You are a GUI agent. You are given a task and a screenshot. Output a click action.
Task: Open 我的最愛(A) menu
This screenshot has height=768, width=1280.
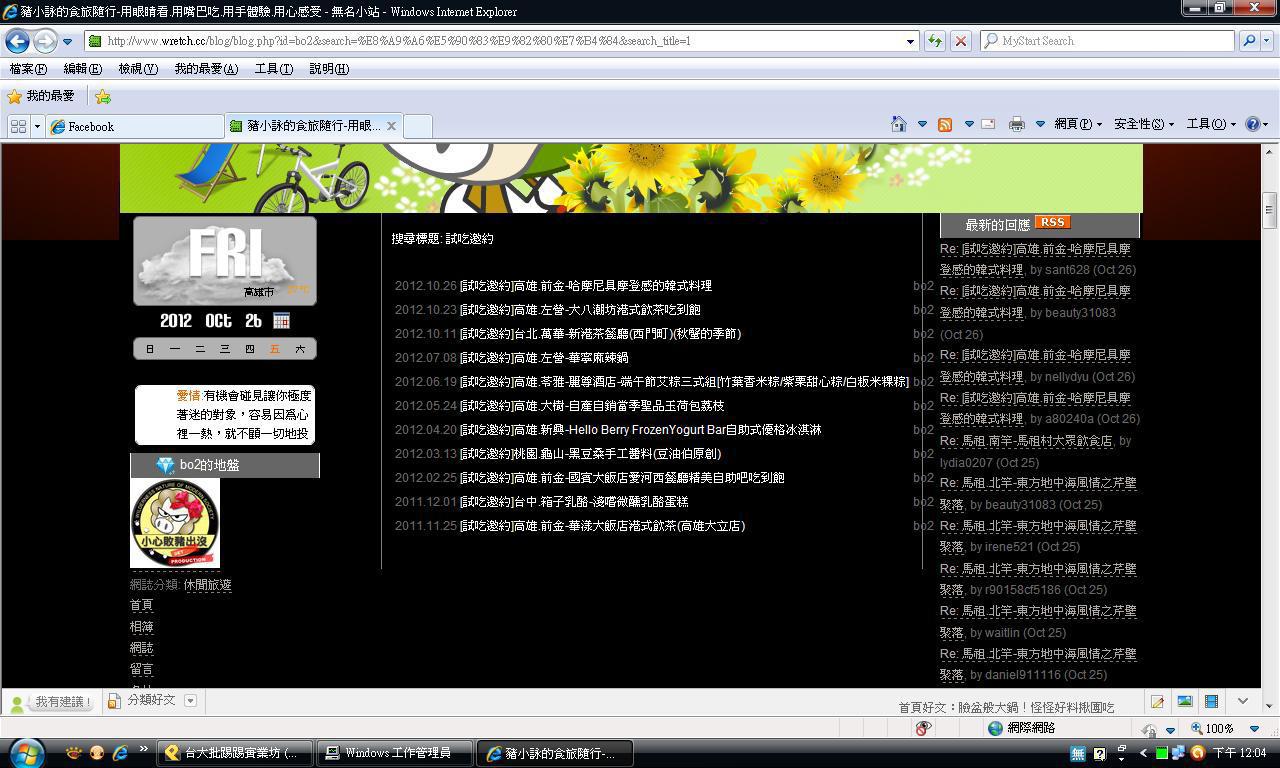click(x=206, y=69)
